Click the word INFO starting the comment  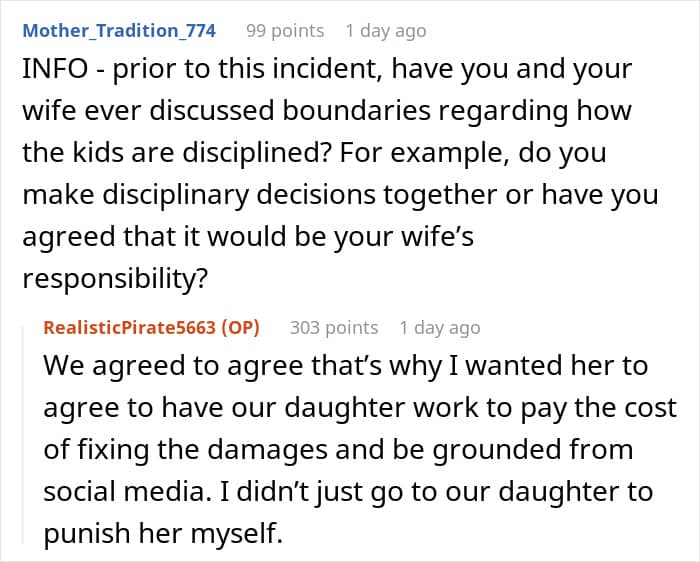[55, 69]
